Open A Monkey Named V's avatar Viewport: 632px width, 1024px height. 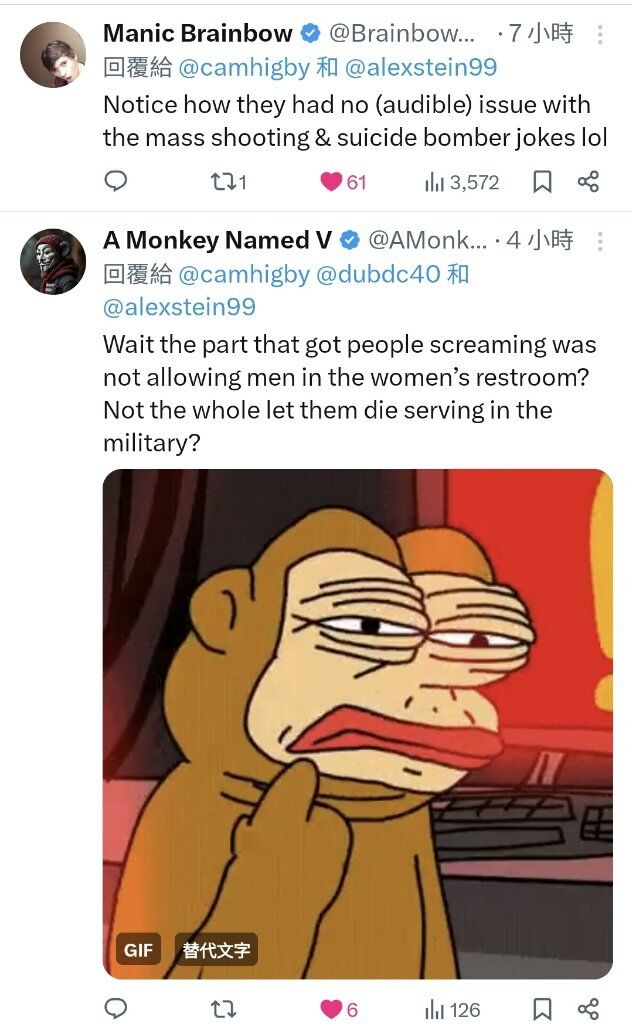click(x=53, y=261)
